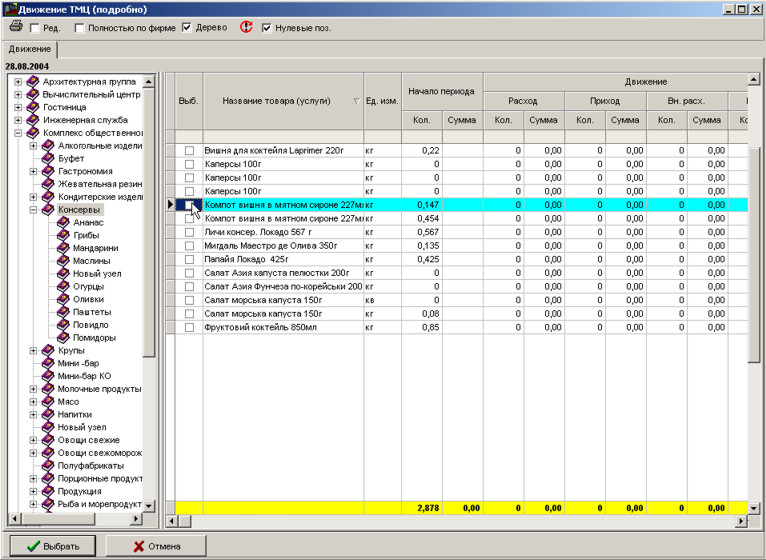Click the printer icon in the toolbar
This screenshot has height=560, width=766.
point(16,27)
